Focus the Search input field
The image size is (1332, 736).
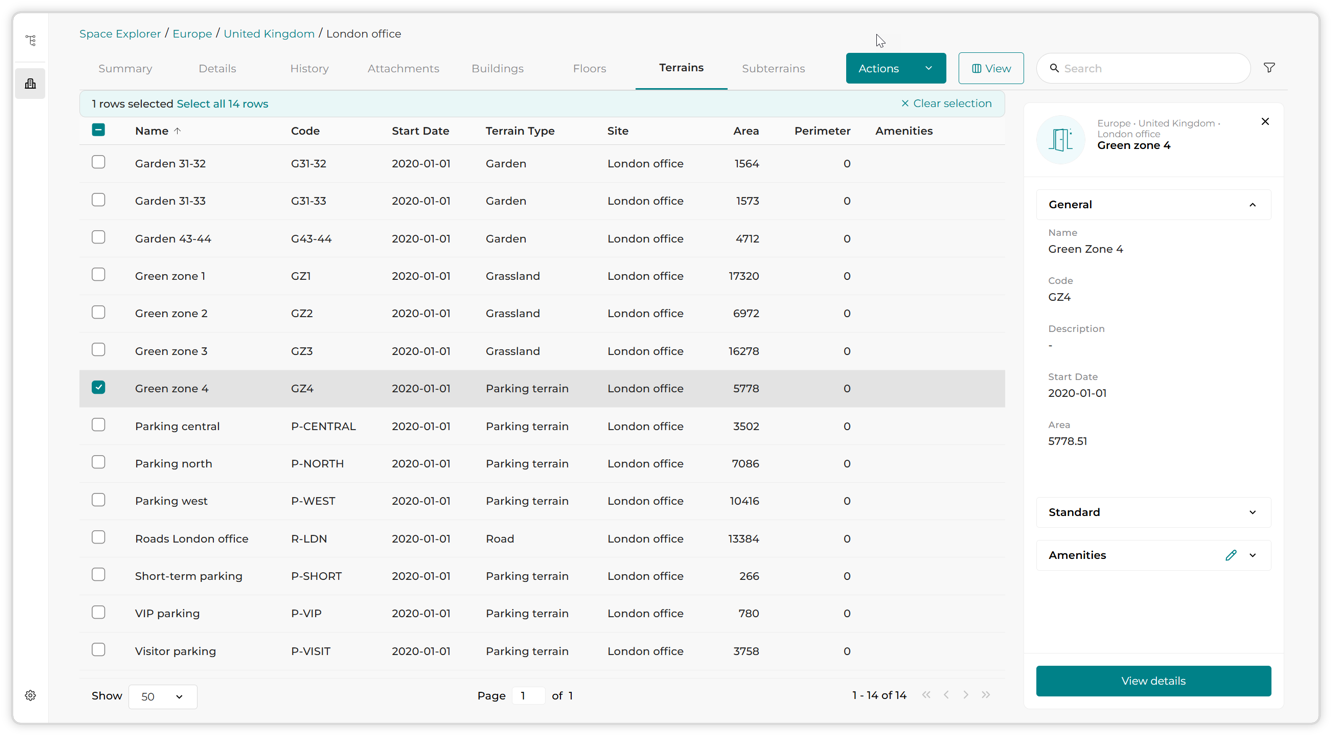[1143, 68]
